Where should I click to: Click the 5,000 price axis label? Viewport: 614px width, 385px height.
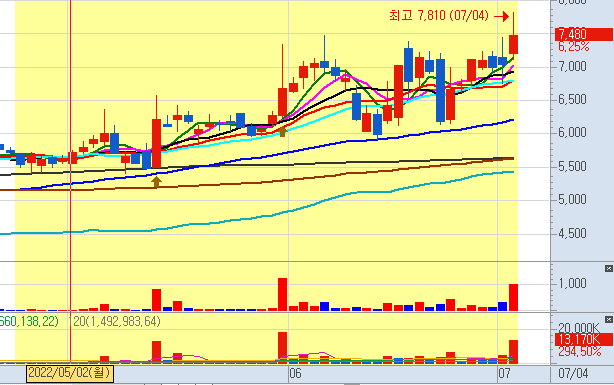pos(572,200)
